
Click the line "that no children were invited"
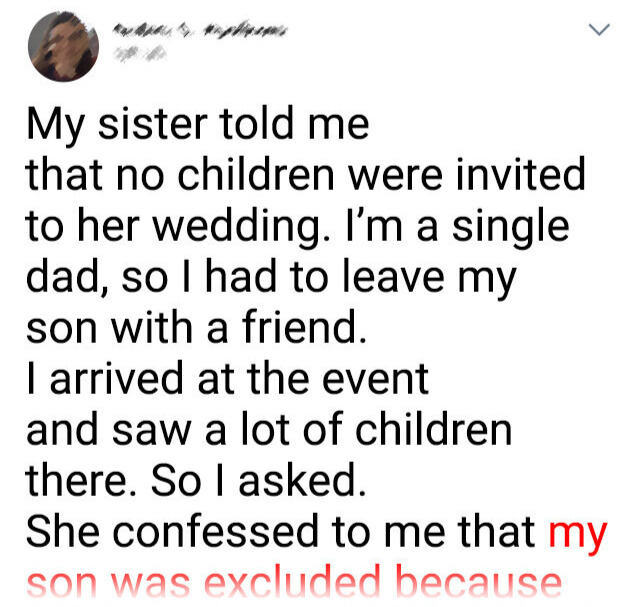[x=305, y=176]
